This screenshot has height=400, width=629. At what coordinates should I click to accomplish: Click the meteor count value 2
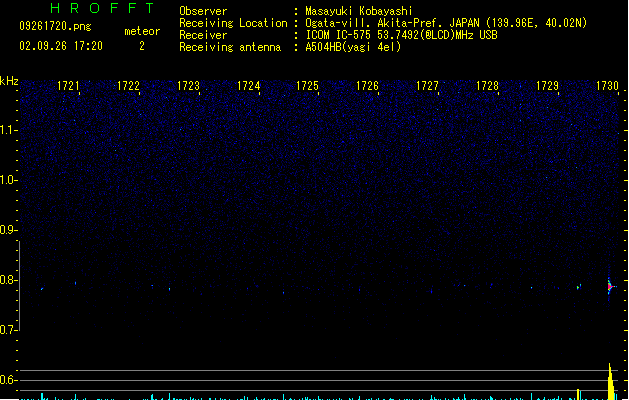(x=142, y=46)
